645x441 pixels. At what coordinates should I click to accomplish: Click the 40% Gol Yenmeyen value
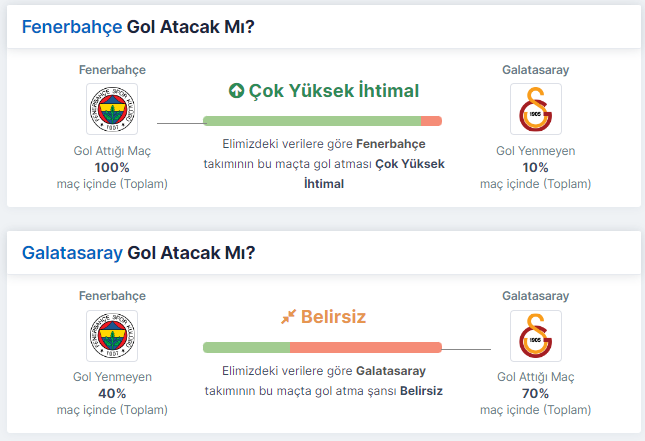[112, 394]
